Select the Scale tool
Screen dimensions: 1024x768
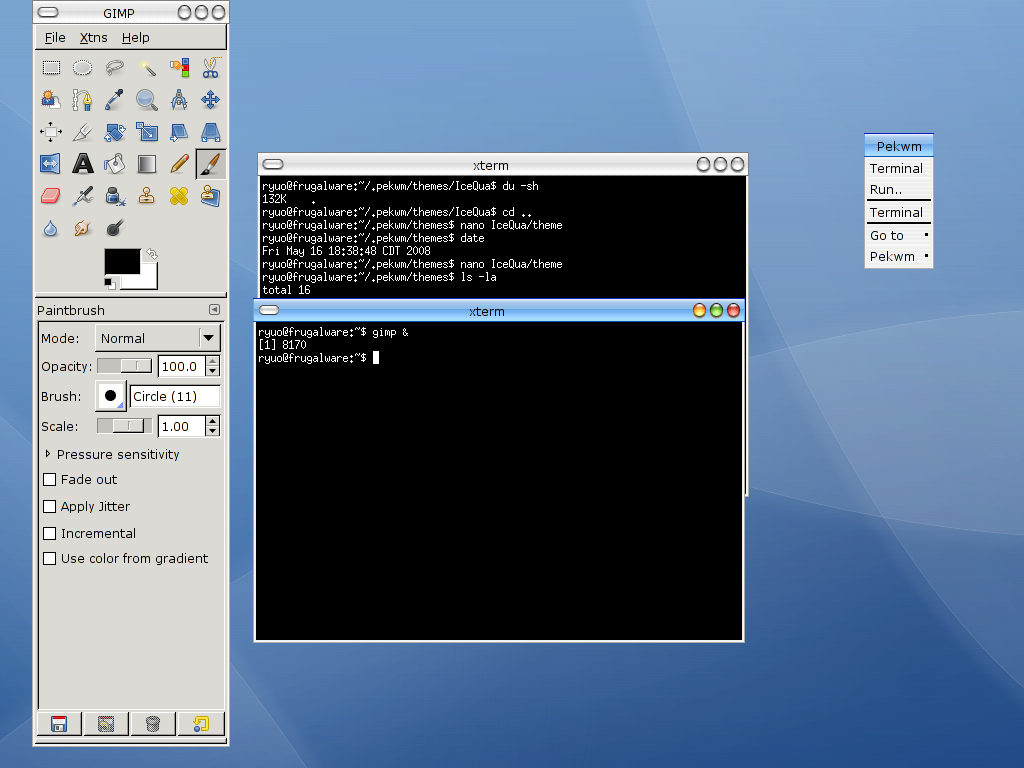pos(146,131)
